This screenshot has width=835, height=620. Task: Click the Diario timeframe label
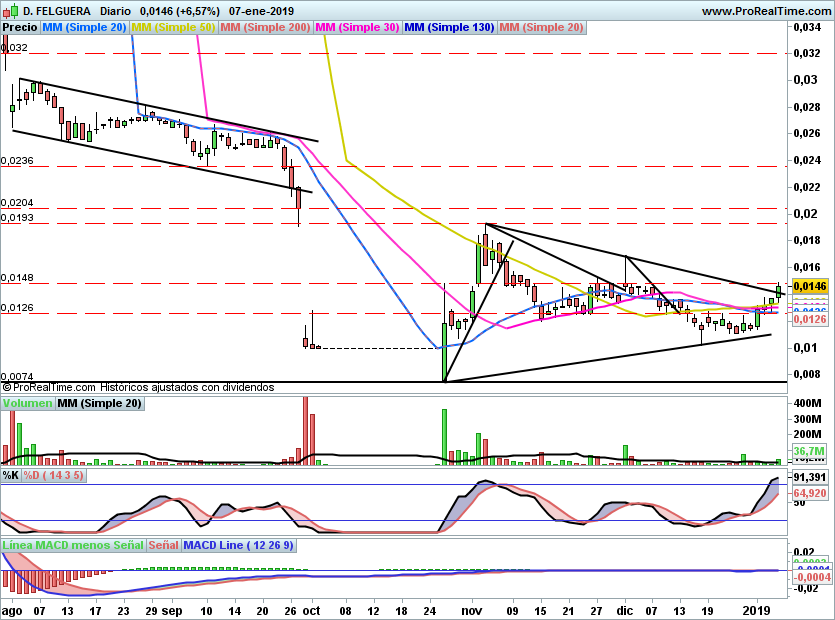115,11
